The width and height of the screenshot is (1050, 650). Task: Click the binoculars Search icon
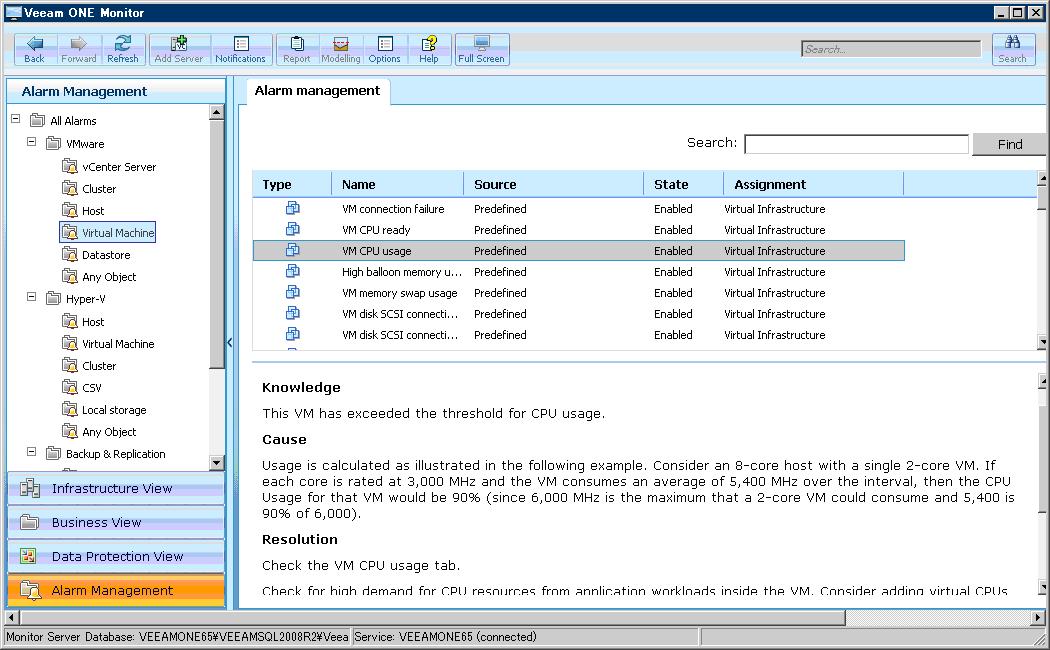[1012, 50]
